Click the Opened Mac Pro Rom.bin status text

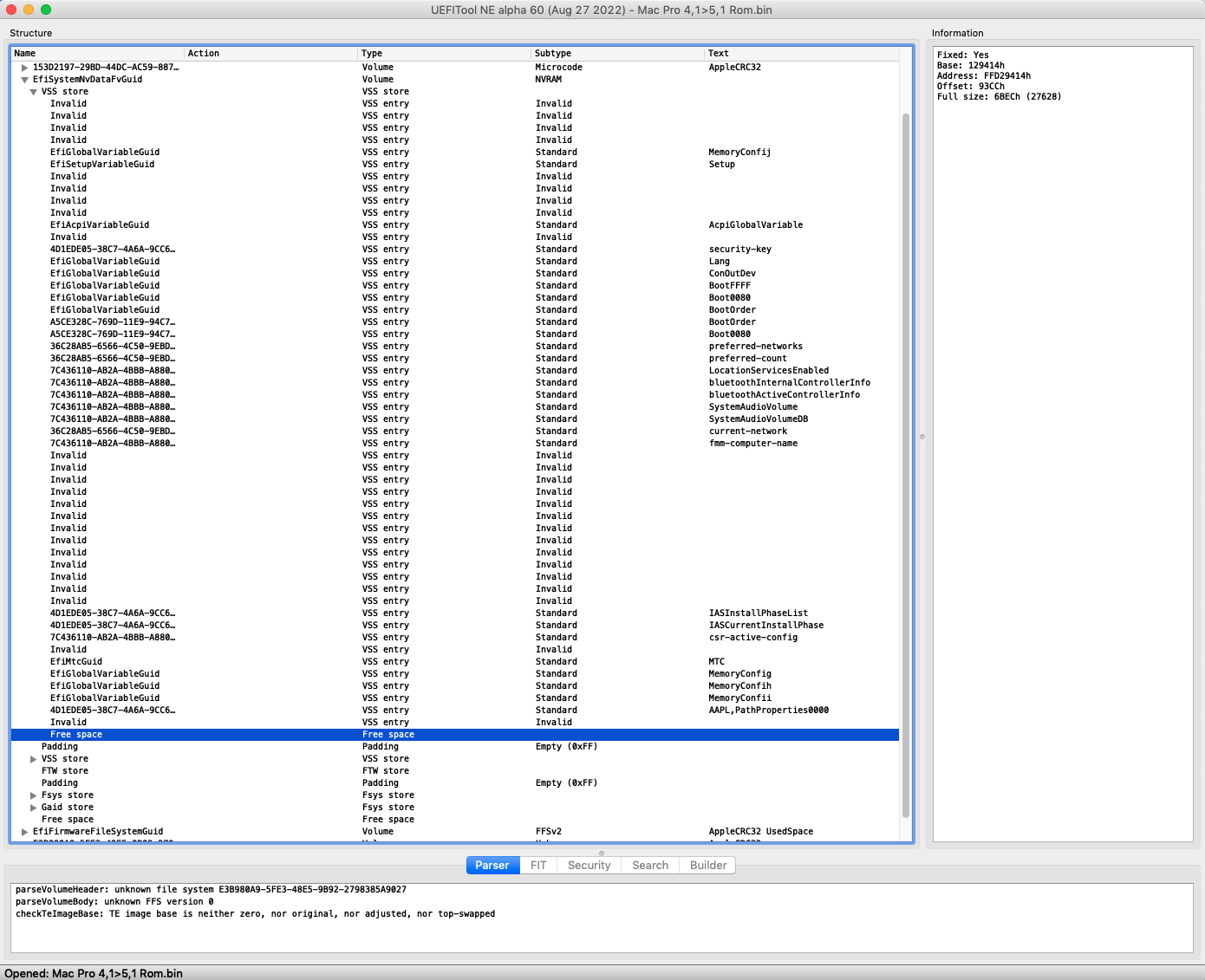coord(94,973)
